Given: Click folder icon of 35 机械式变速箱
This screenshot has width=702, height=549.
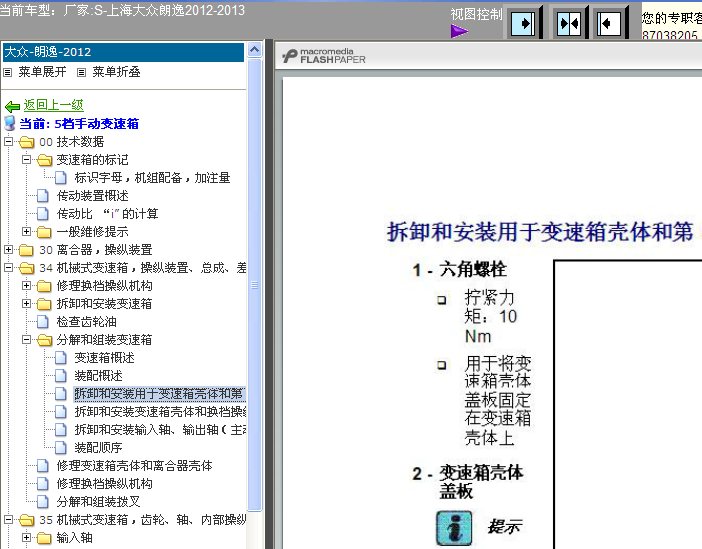Looking at the screenshot, I should pos(27,520).
